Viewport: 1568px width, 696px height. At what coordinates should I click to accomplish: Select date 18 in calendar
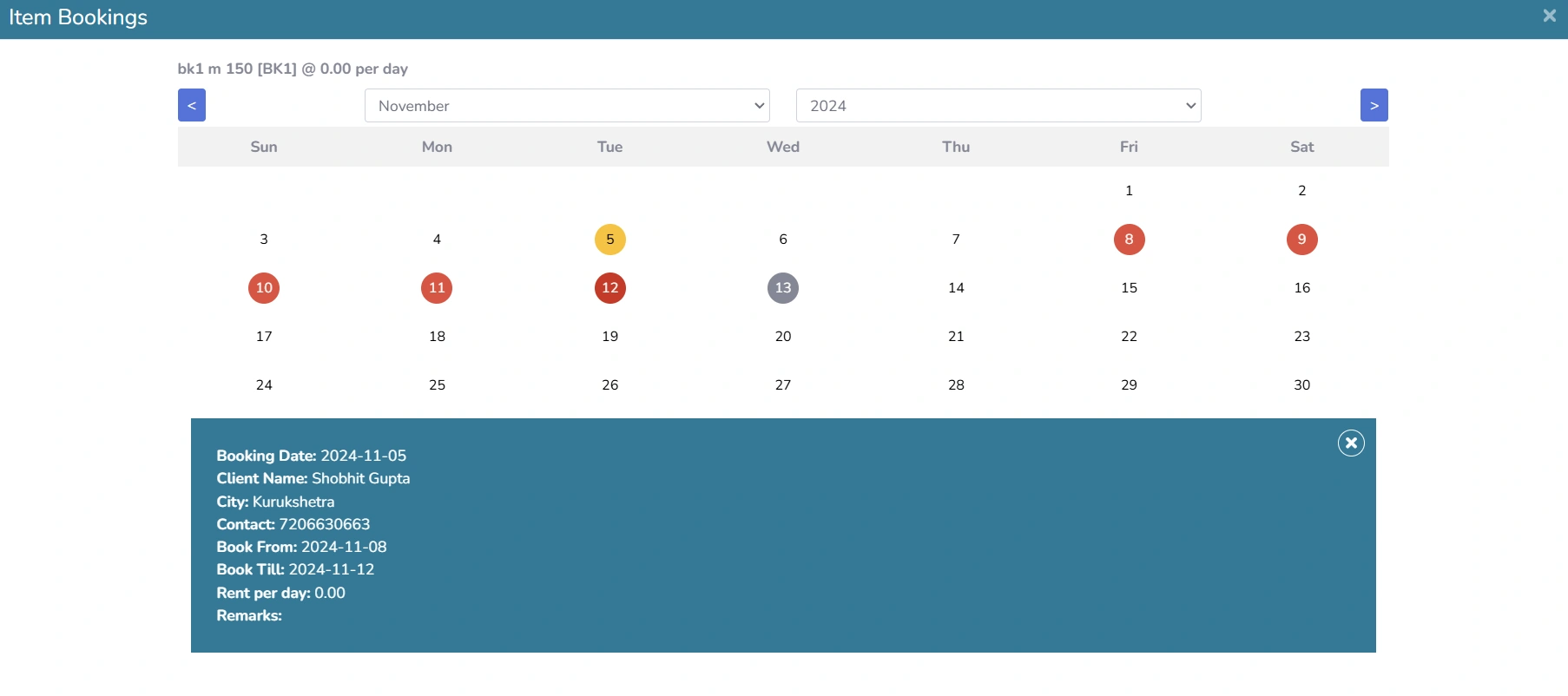[437, 337]
